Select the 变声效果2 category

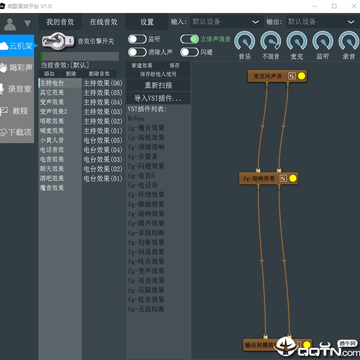click(60, 111)
